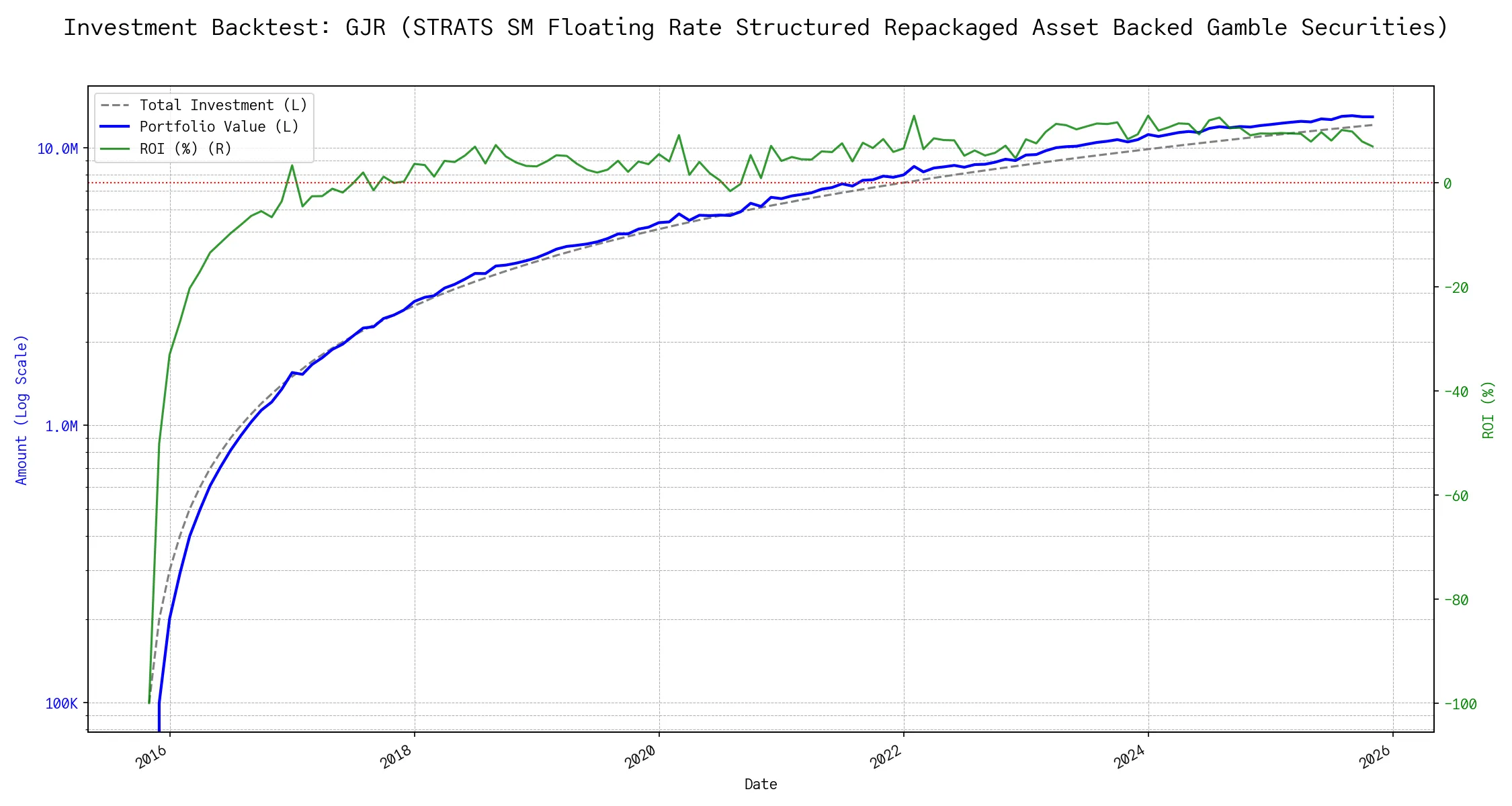Click the Portfolio Value legend entry
Screen dimensions: 1512x806
pos(219,127)
